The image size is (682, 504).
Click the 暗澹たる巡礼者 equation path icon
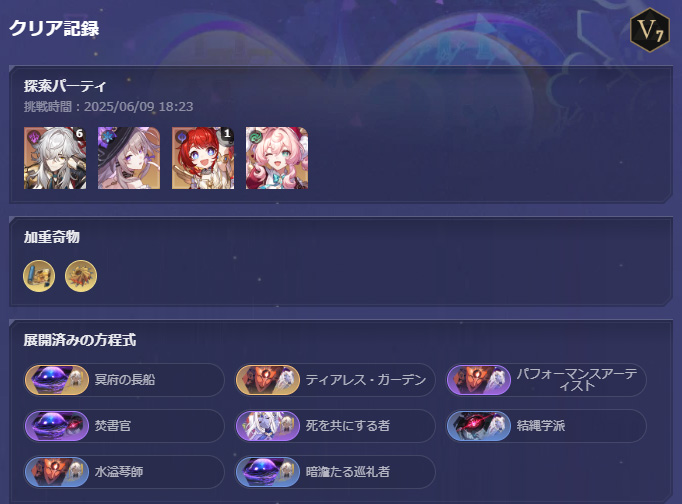[x=267, y=472]
